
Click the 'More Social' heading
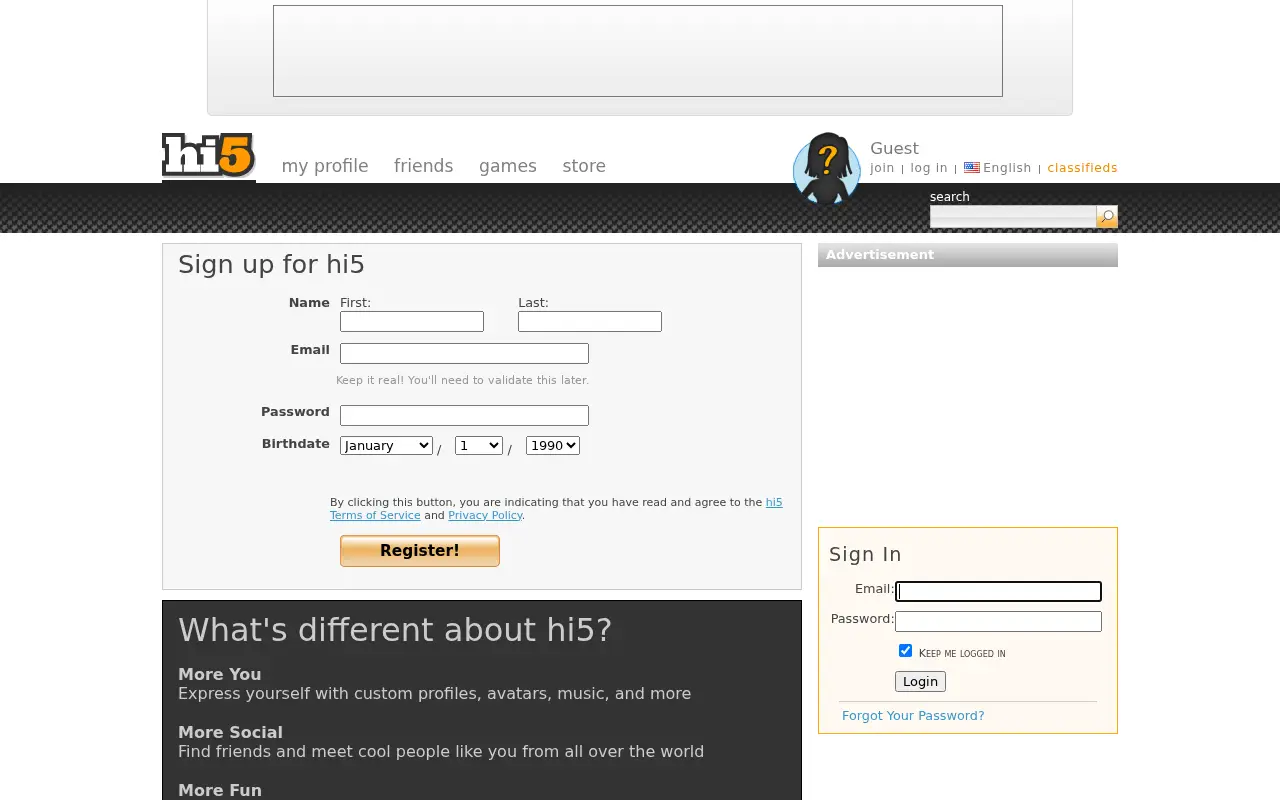click(230, 733)
